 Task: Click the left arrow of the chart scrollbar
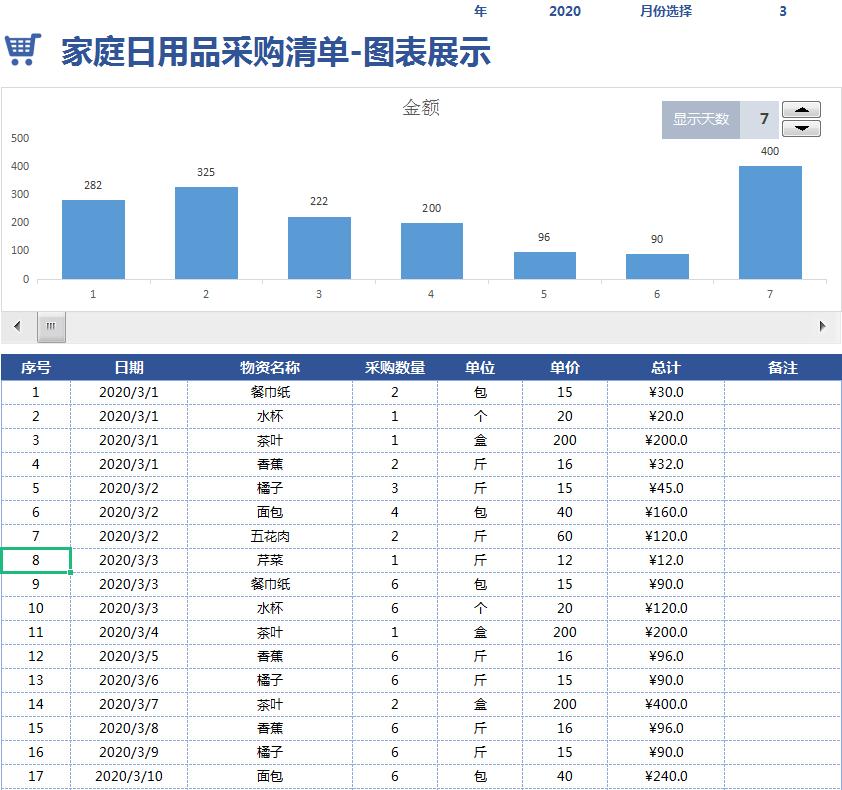pyautogui.click(x=14, y=326)
